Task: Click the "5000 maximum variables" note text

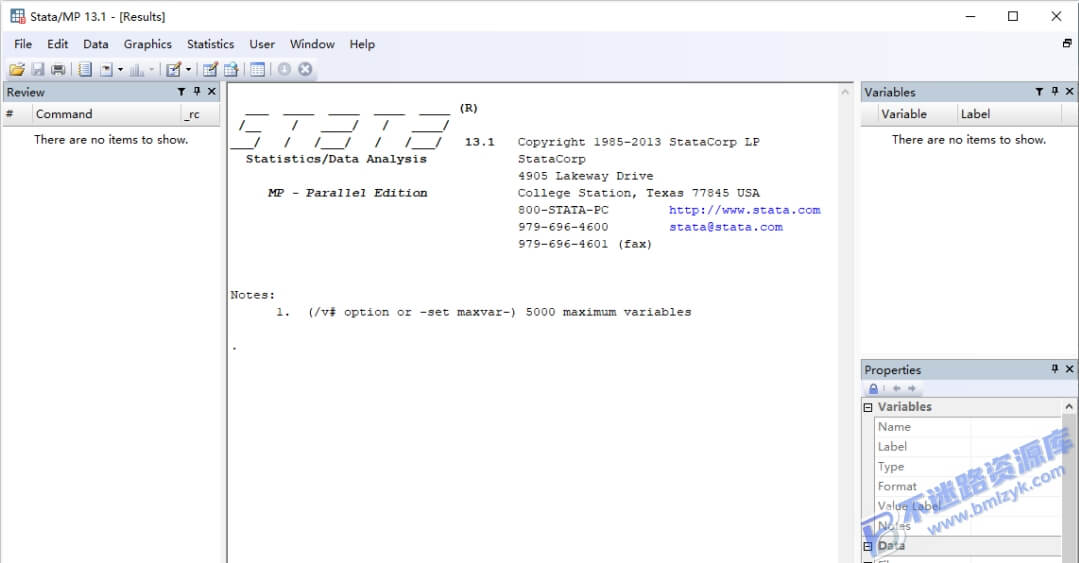Action: pos(608,312)
